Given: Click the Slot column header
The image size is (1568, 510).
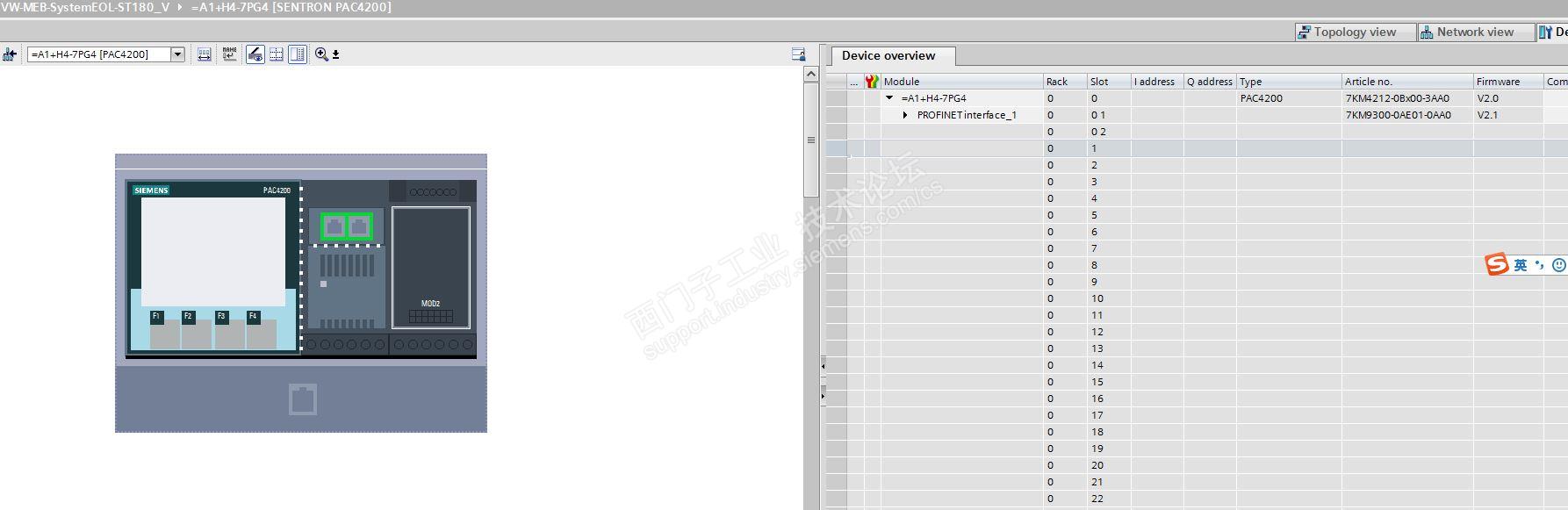Looking at the screenshot, I should (1109, 82).
